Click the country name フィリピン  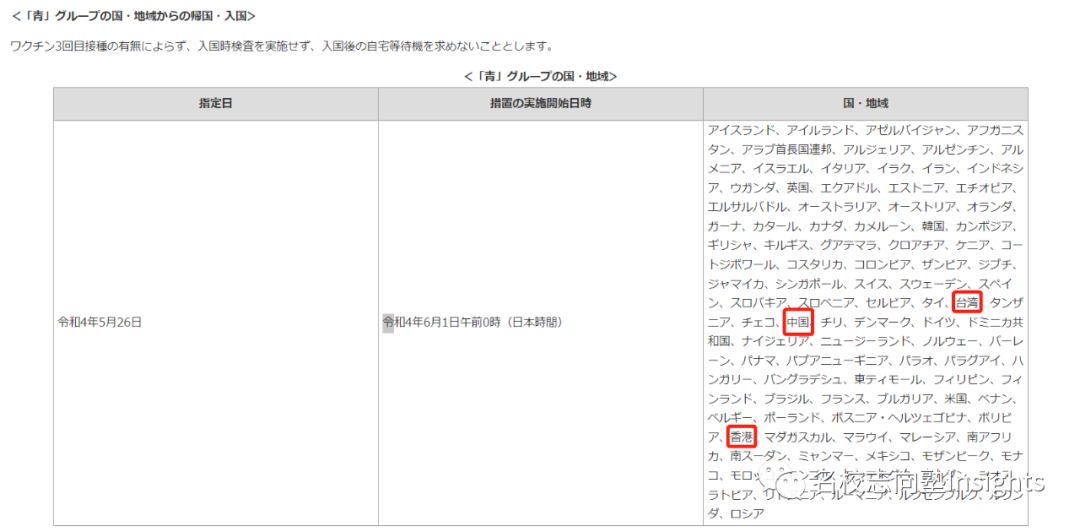[960, 380]
